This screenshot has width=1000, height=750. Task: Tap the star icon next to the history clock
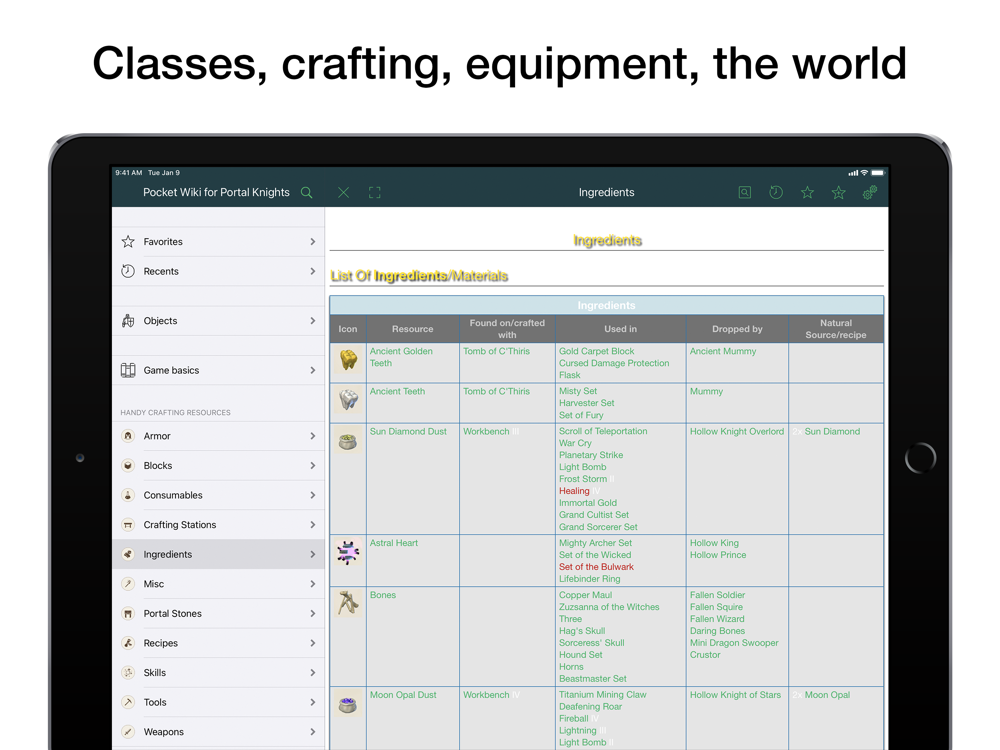(807, 193)
